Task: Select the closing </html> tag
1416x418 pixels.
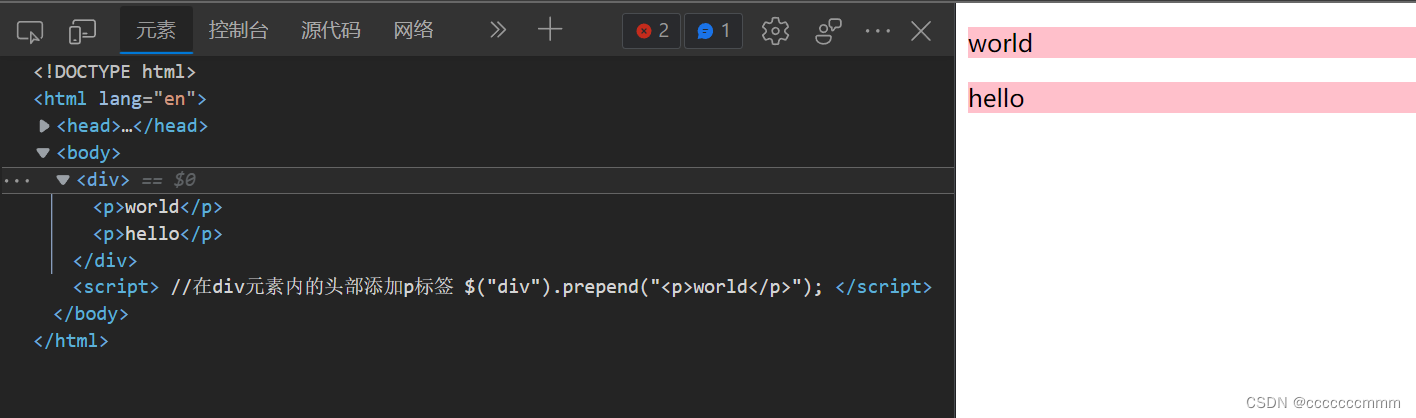Action: tap(71, 340)
